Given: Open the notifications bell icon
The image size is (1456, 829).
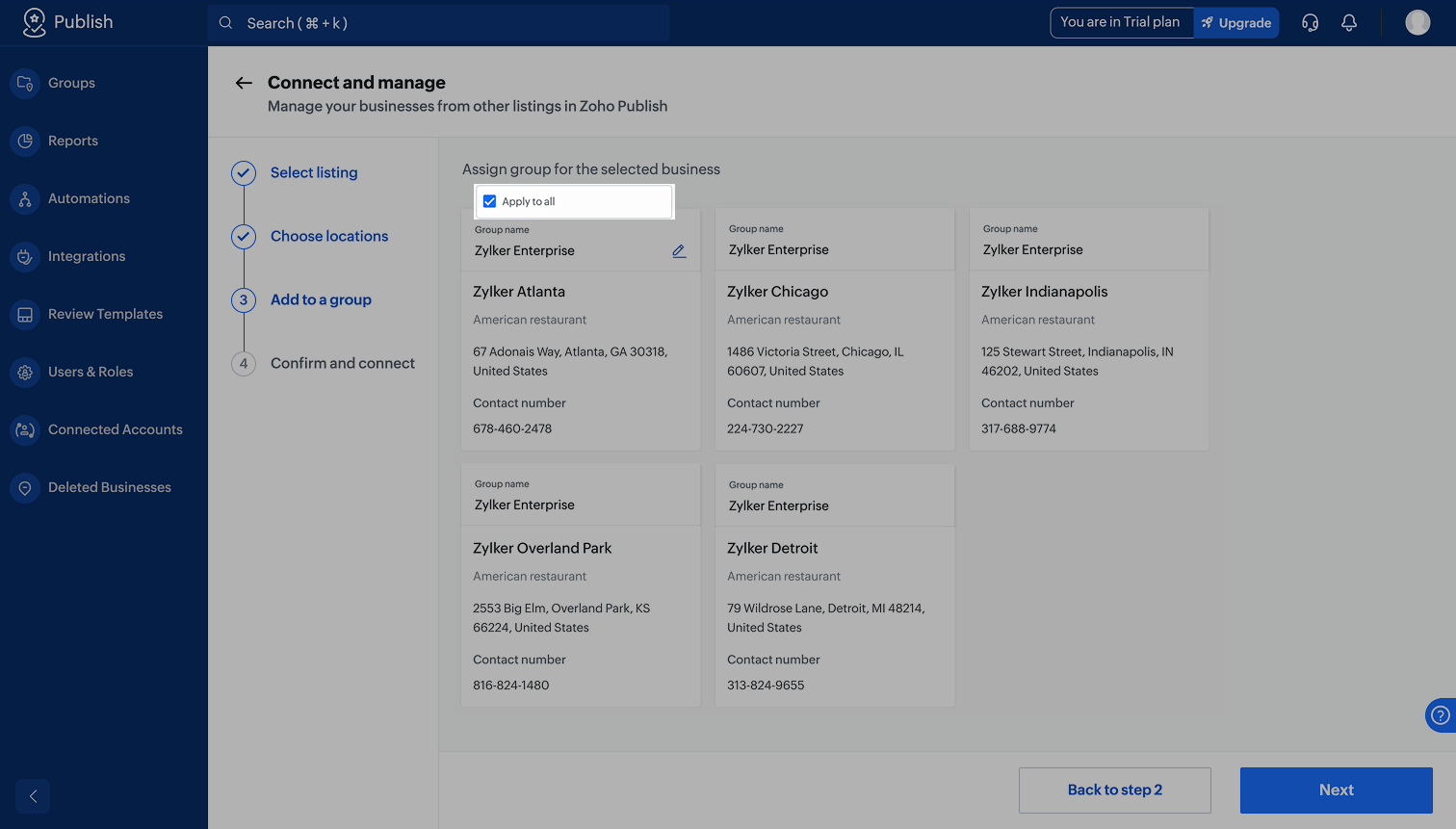Looking at the screenshot, I should (x=1349, y=23).
